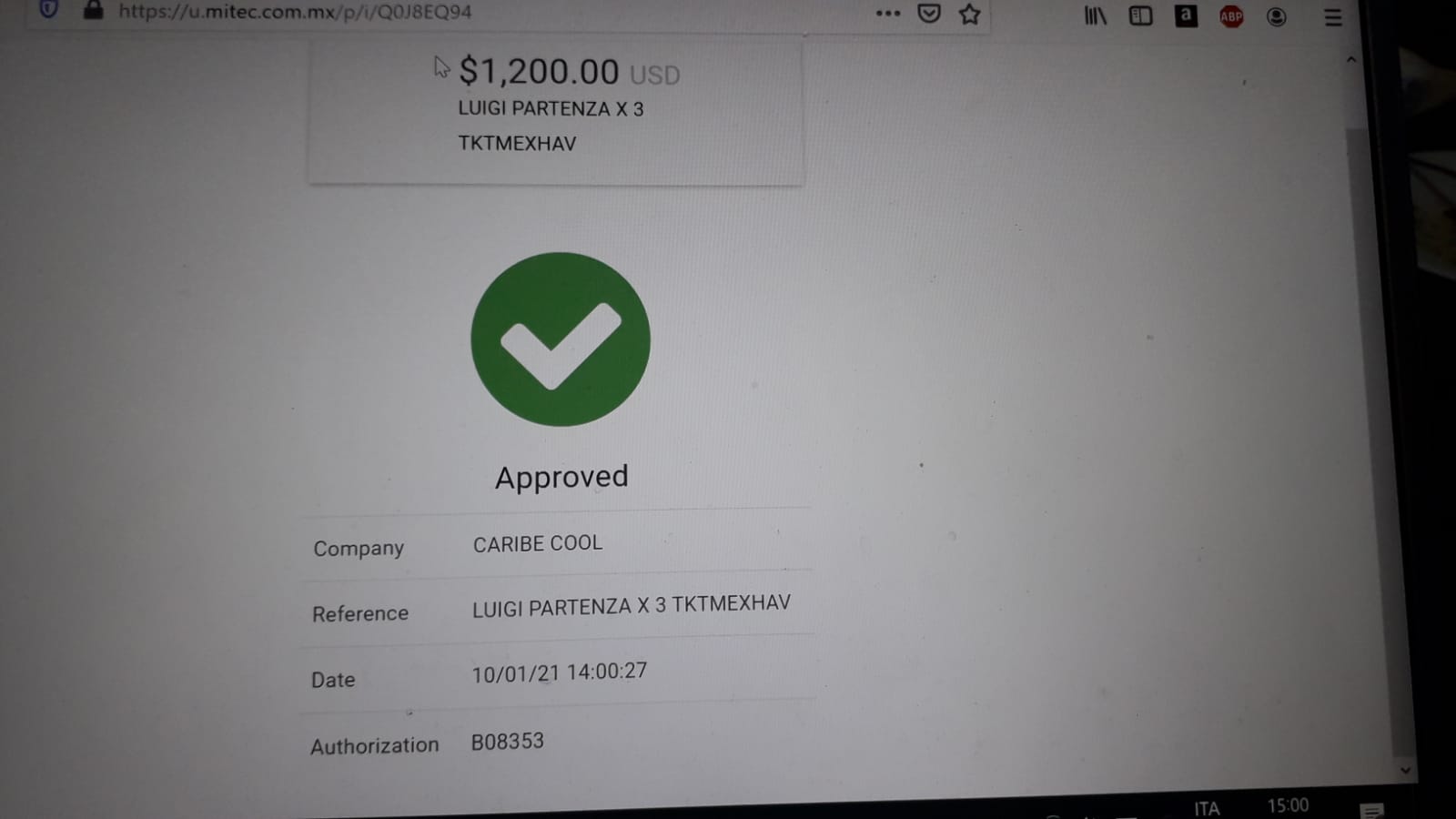Screen dimensions: 1456x819
Task: Click the scrollbar up arrow
Action: [1351, 60]
